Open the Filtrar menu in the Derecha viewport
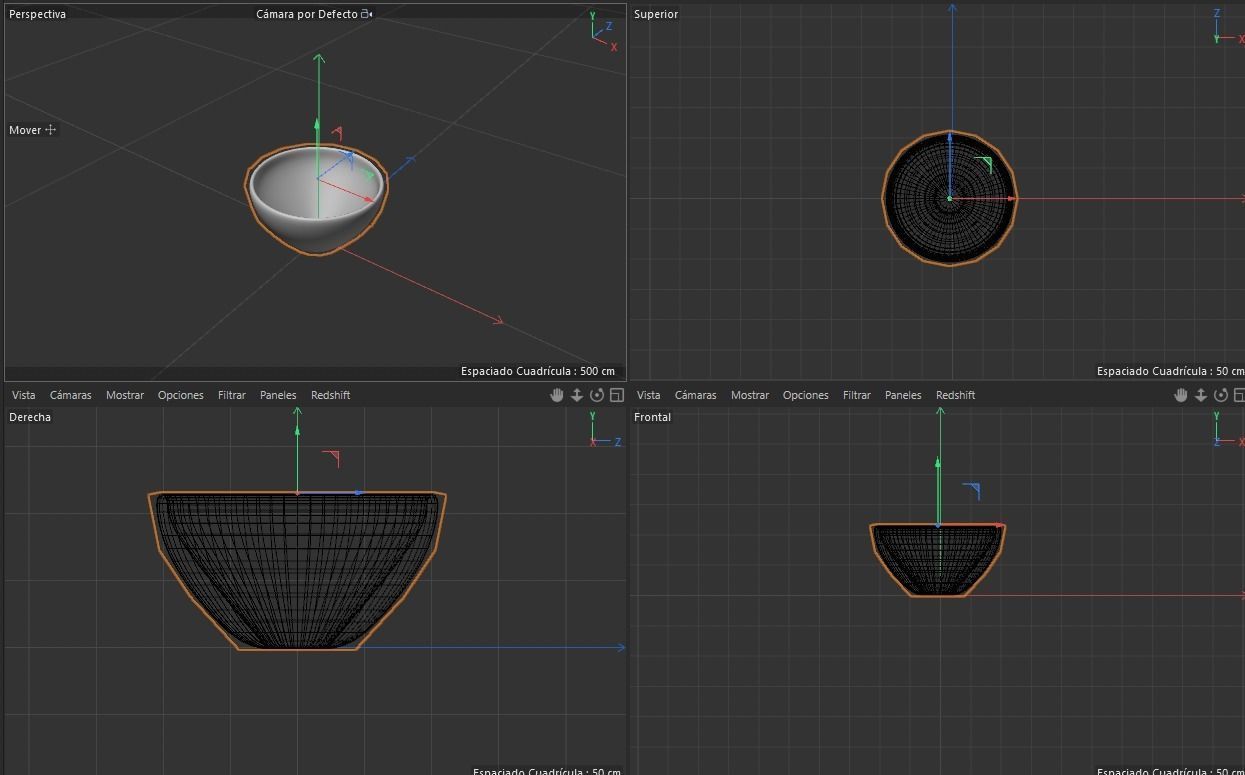This screenshot has height=775, width=1245. coord(231,395)
